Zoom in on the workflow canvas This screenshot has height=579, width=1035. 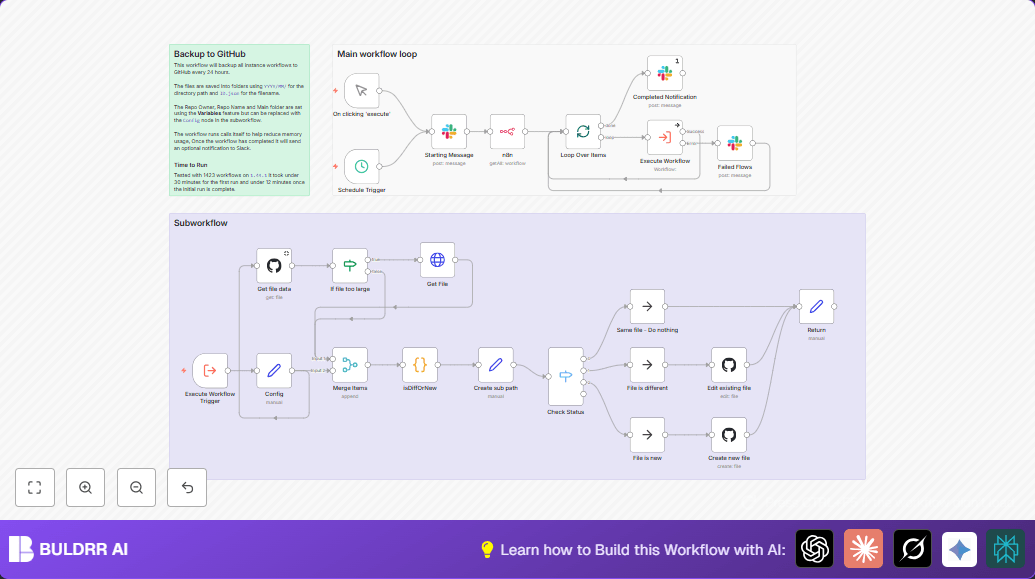(x=85, y=487)
